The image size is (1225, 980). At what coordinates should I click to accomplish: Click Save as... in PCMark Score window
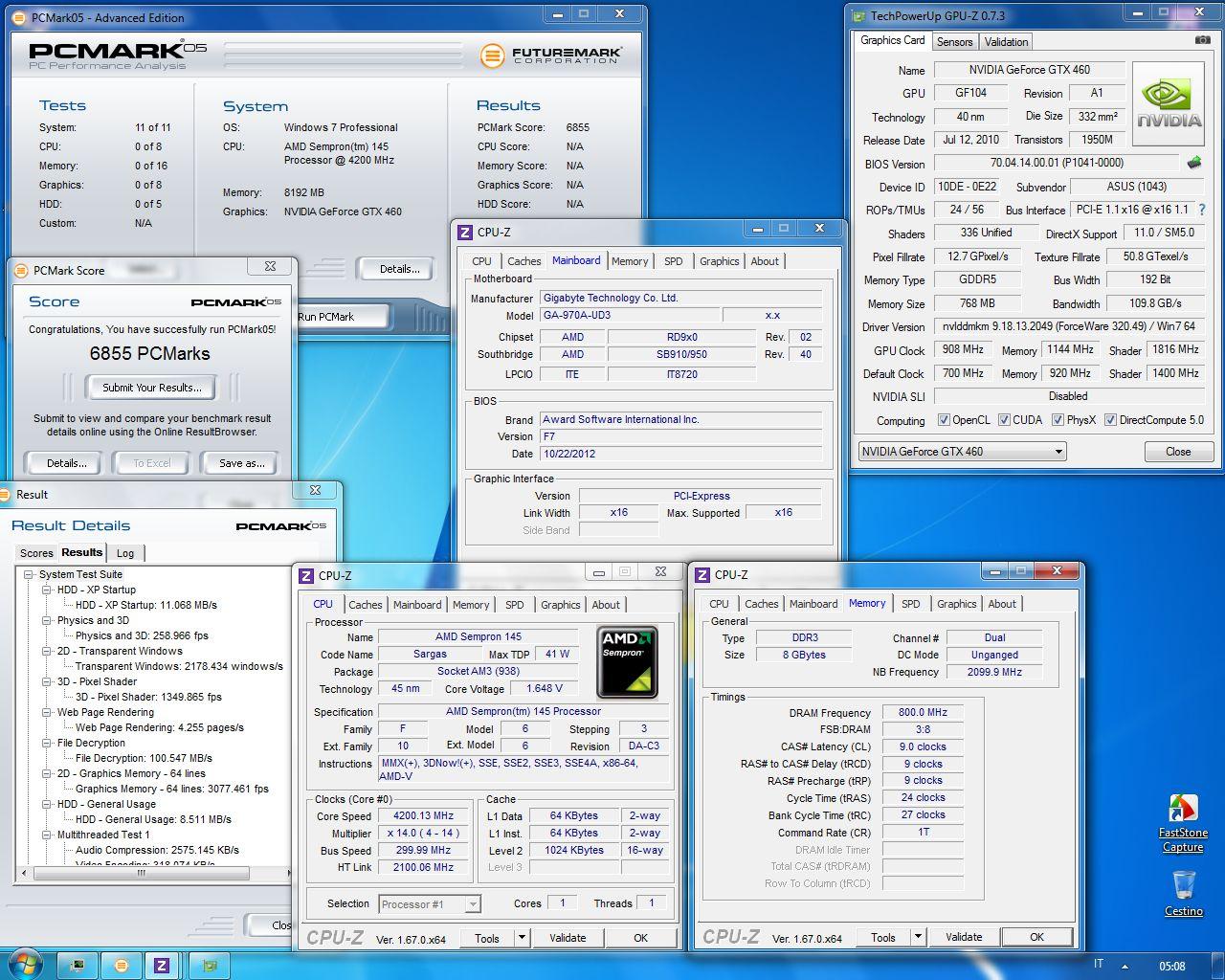tap(241, 463)
